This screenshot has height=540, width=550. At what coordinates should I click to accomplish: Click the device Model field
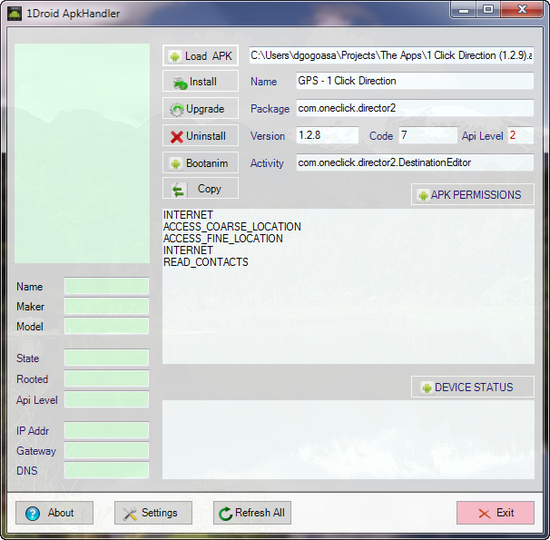coord(106,326)
